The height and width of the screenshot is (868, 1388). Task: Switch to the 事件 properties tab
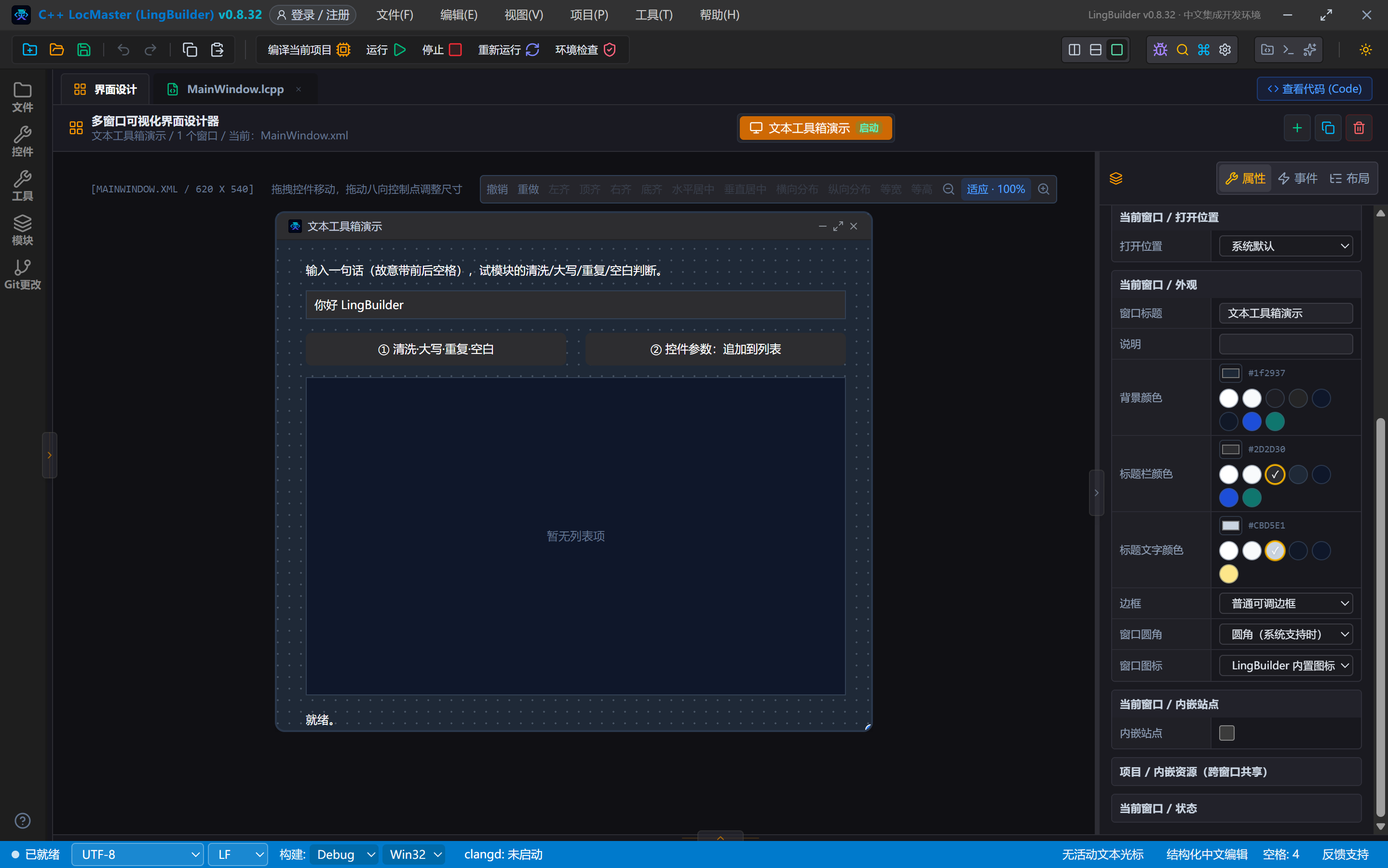(x=1298, y=178)
